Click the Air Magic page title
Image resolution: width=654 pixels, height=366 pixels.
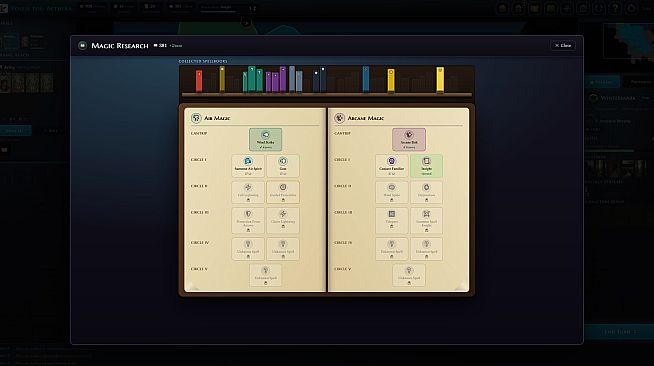[x=217, y=118]
